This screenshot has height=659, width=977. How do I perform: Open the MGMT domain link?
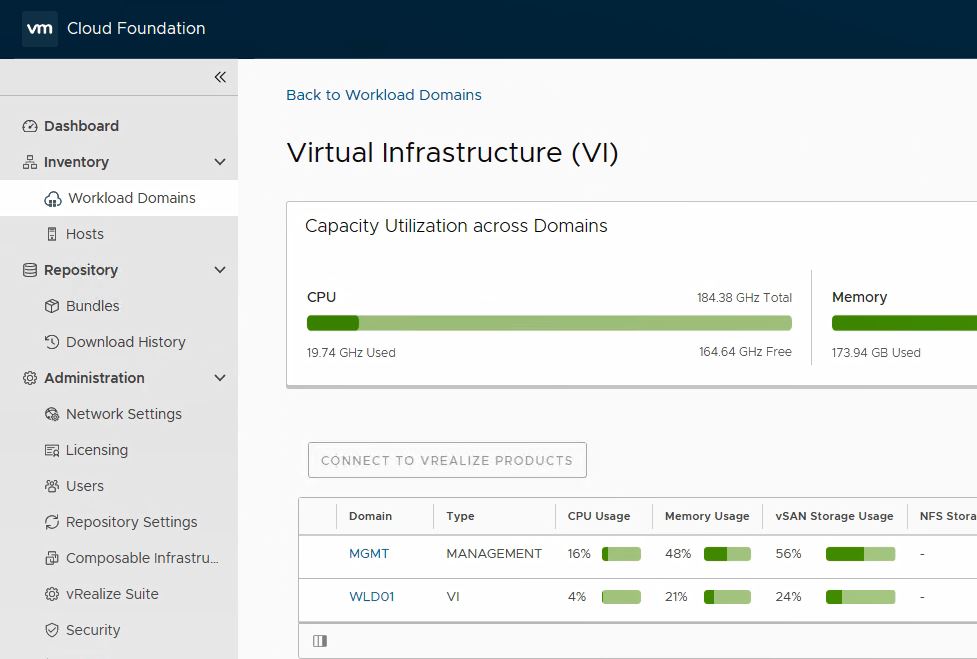coord(368,554)
